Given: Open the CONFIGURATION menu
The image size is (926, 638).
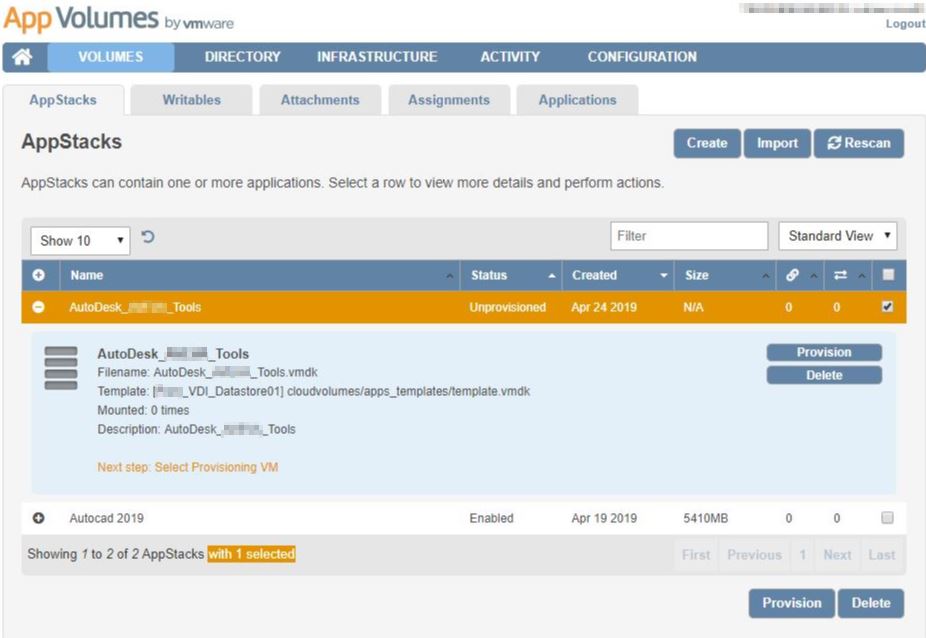Looking at the screenshot, I should click(642, 57).
